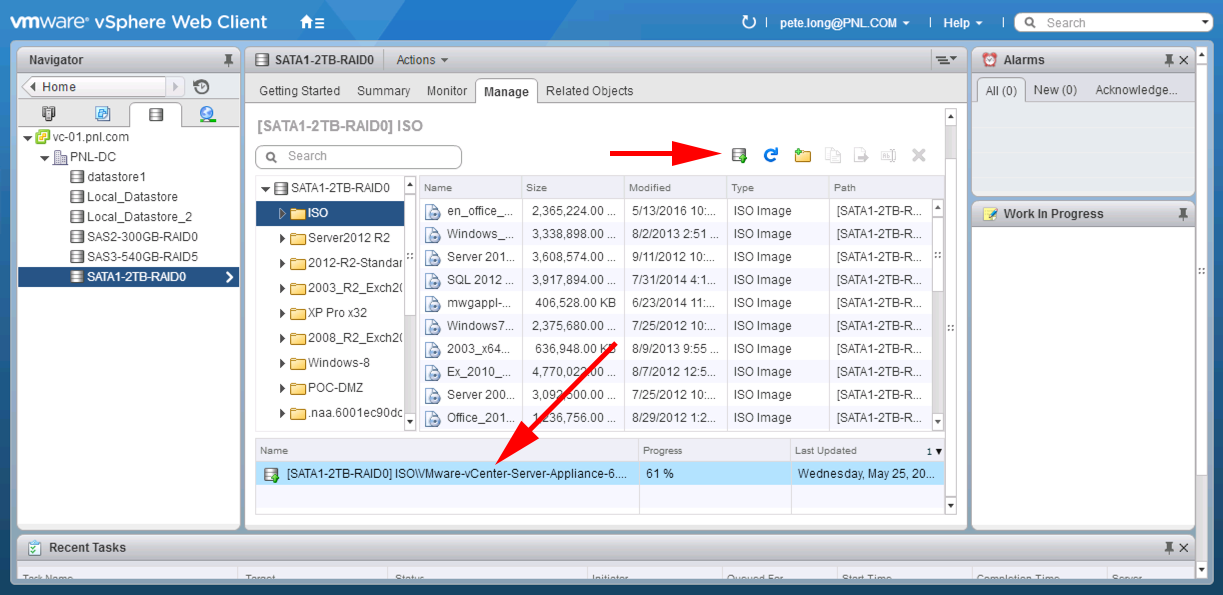This screenshot has width=1223, height=595.
Task: Open the Related Objects tab
Action: point(589,91)
